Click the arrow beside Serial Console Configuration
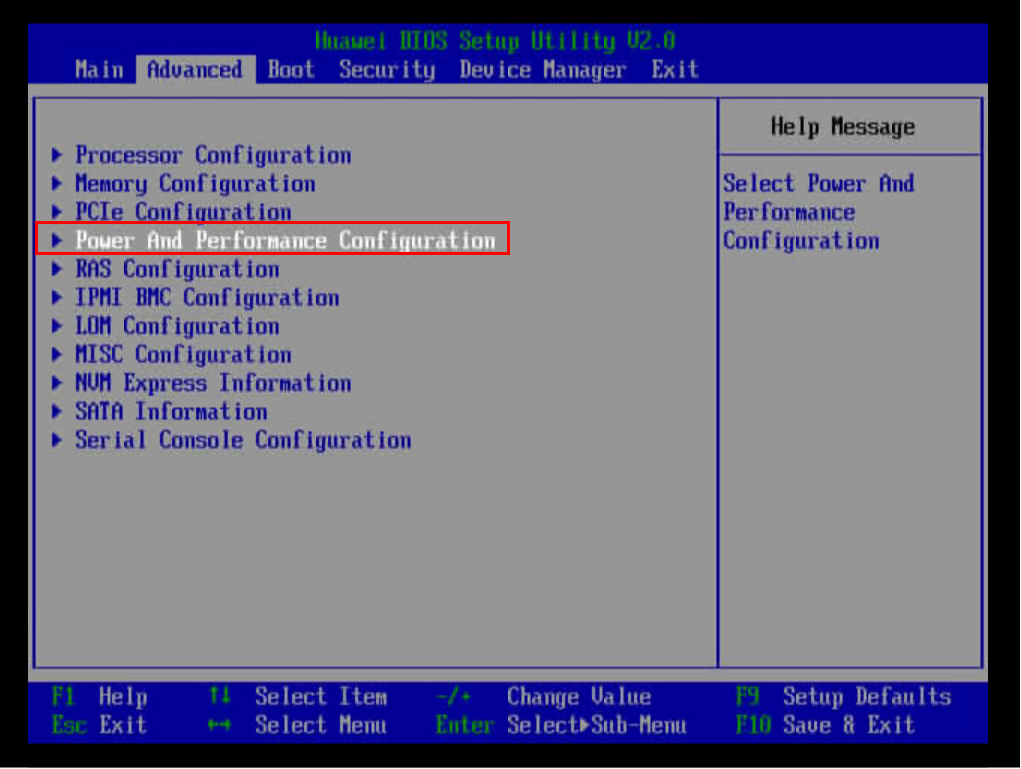The height and width of the screenshot is (769, 1021). coord(57,440)
